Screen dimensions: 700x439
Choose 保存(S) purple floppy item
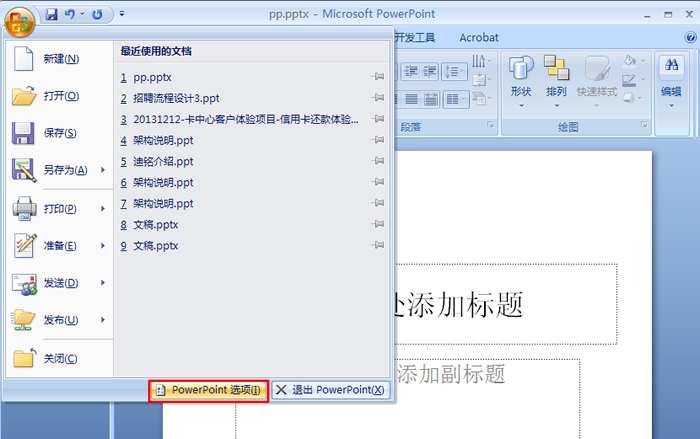pos(60,133)
